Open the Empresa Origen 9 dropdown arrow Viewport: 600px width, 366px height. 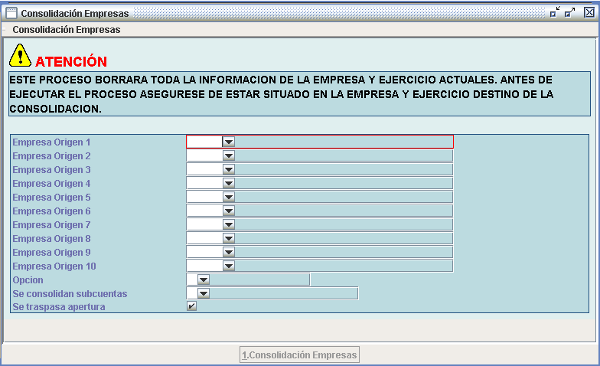point(228,252)
